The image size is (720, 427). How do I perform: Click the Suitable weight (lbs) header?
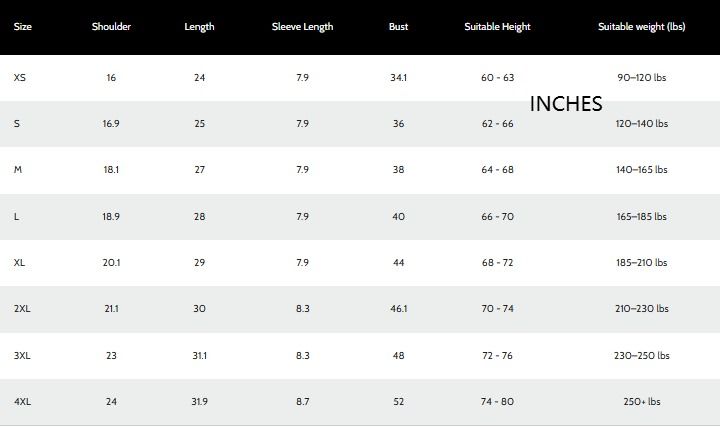click(641, 27)
